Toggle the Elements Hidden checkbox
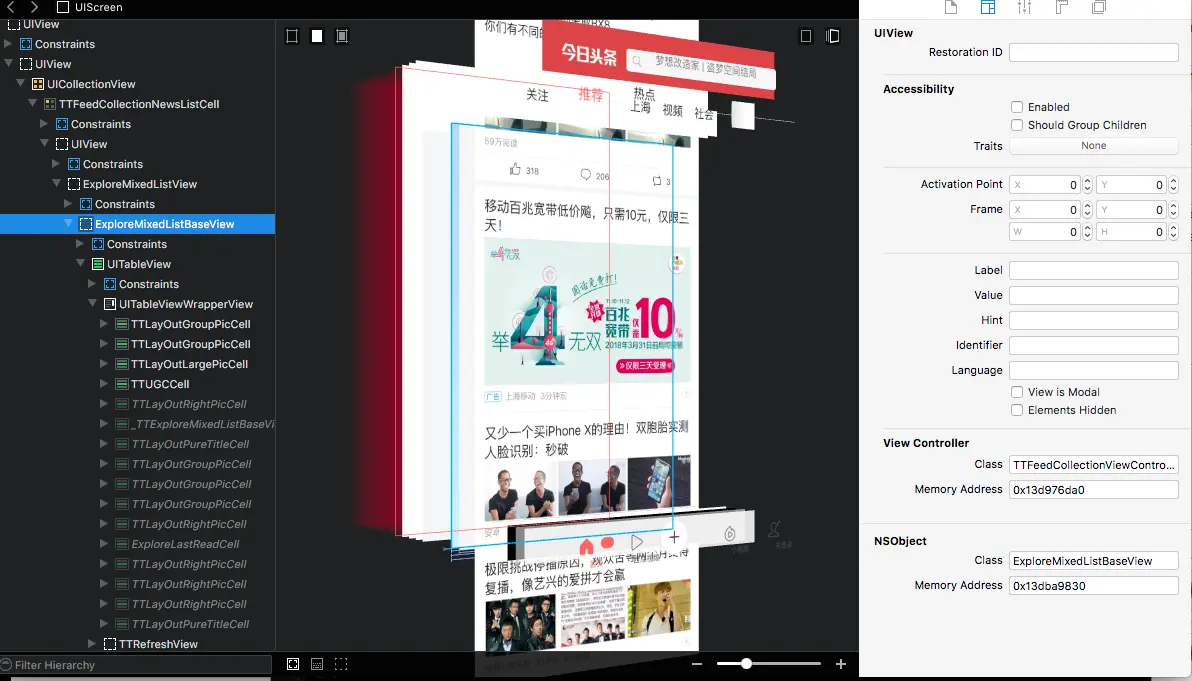Viewport: 1192px width, 681px height. (x=1016, y=410)
